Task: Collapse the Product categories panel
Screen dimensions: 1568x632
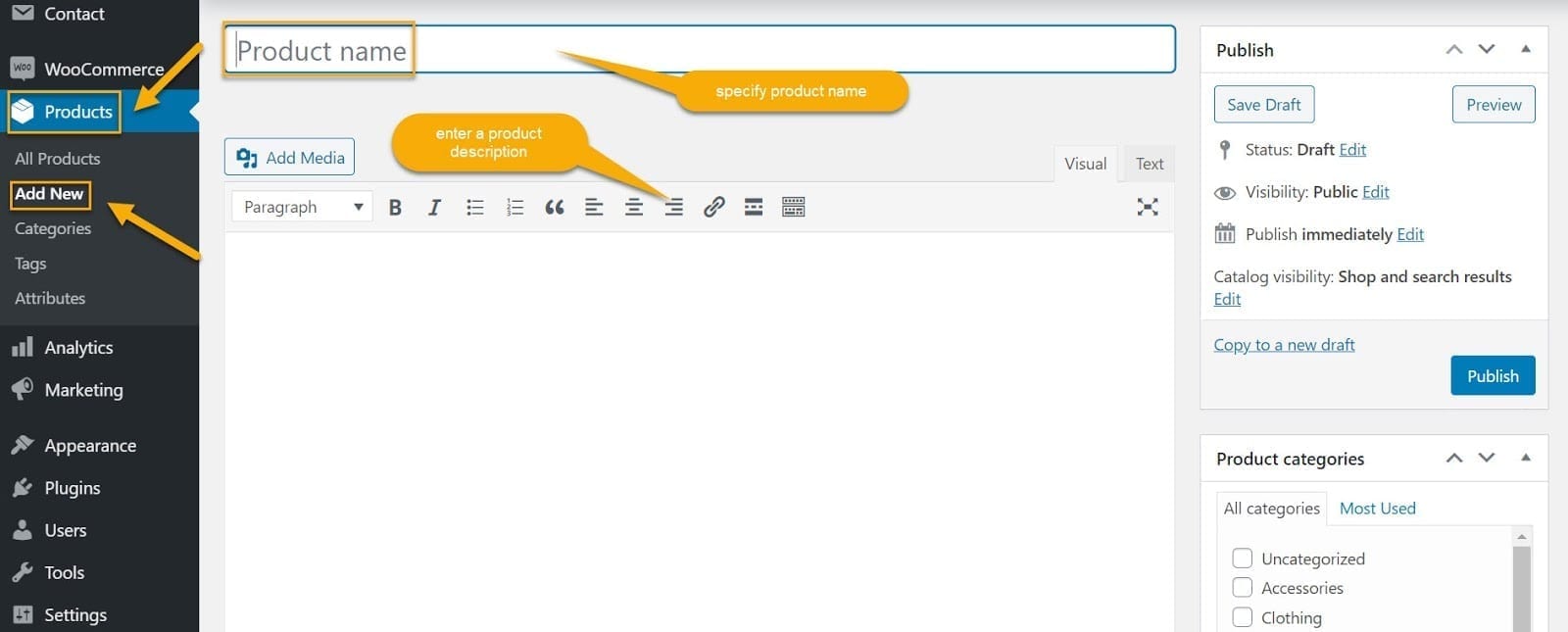Action: (x=1526, y=458)
